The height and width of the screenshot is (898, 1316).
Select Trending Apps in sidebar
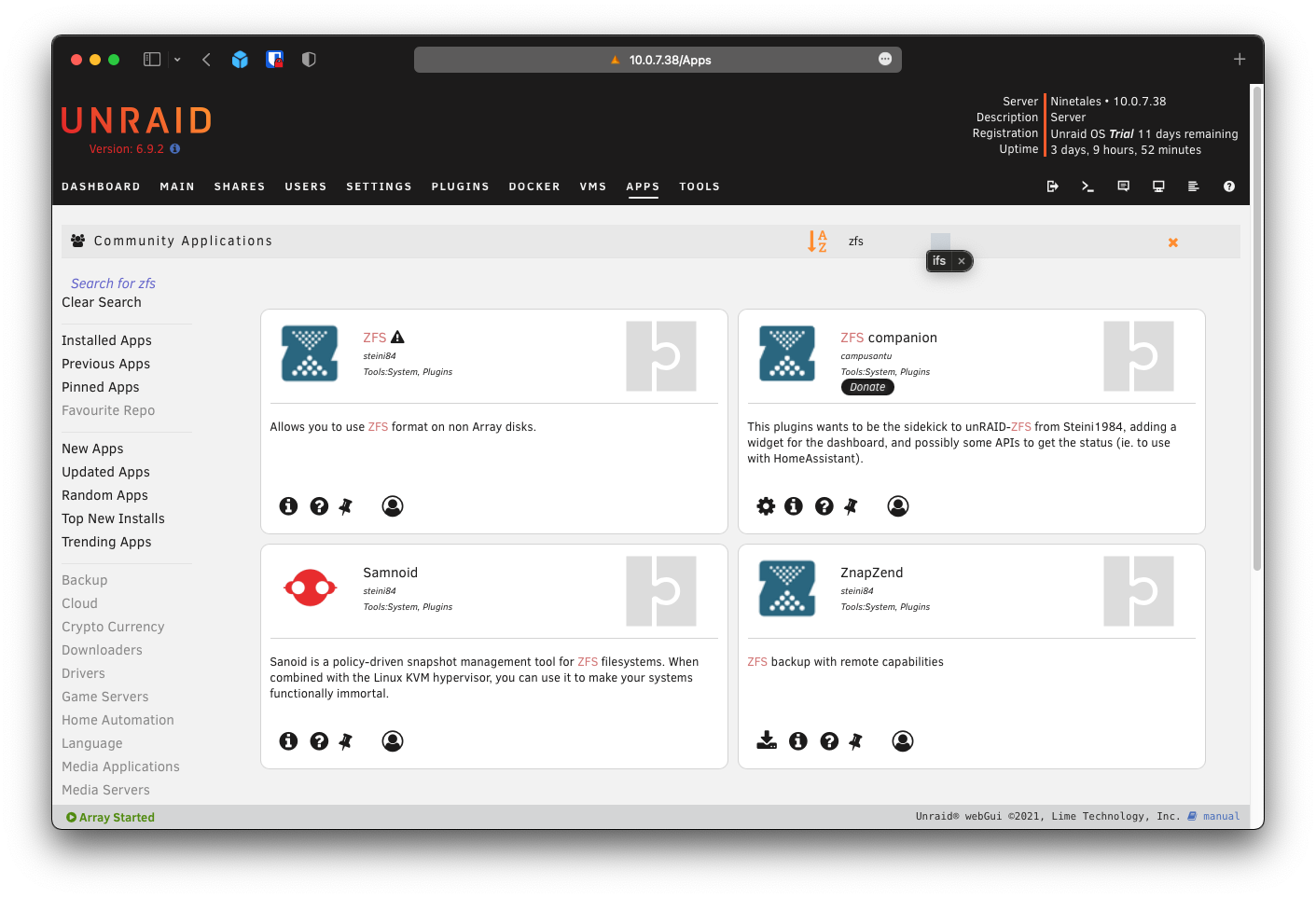click(x=106, y=542)
